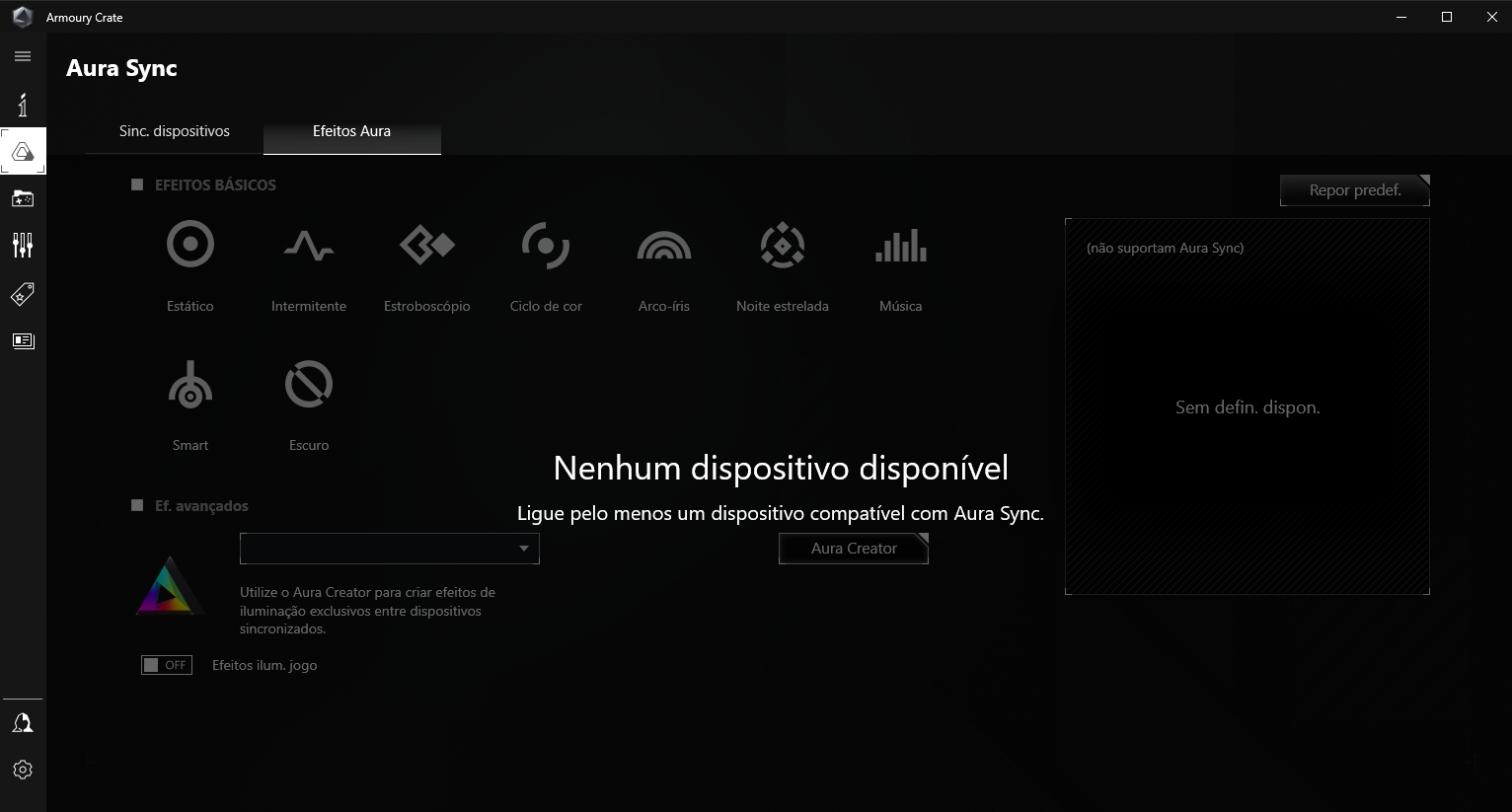Screen dimensions: 1512x812
Task: Click the Repor predef. button
Action: click(1355, 190)
